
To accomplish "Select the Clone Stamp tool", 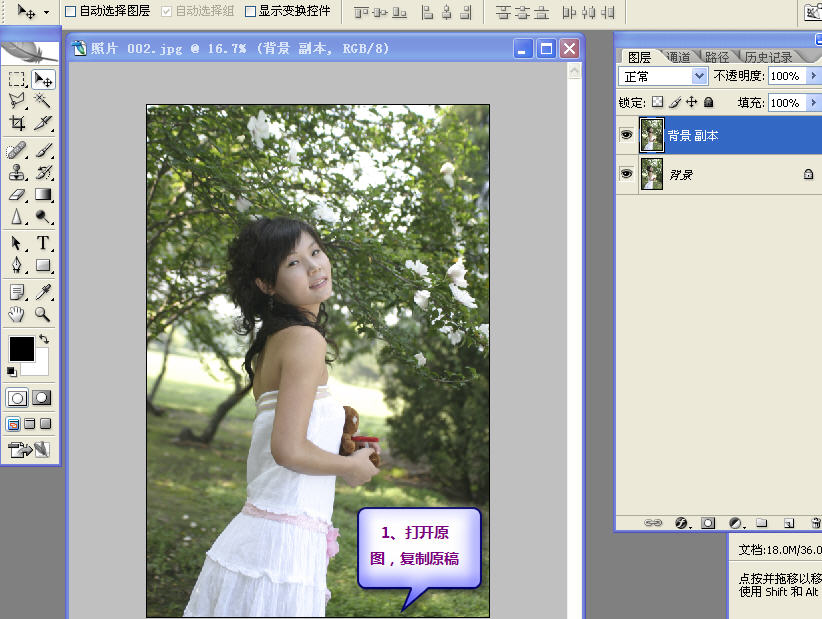I will pyautogui.click(x=17, y=172).
